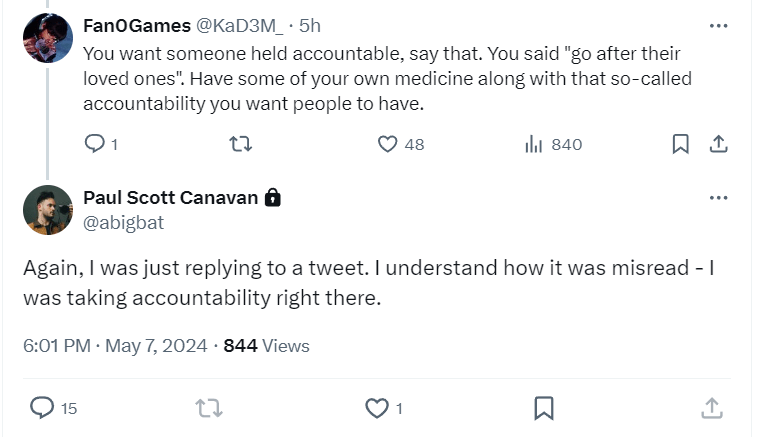The width and height of the screenshot is (767, 437).
Task: Reply to Paul Scott Canavan's tweet
Action: 42,407
